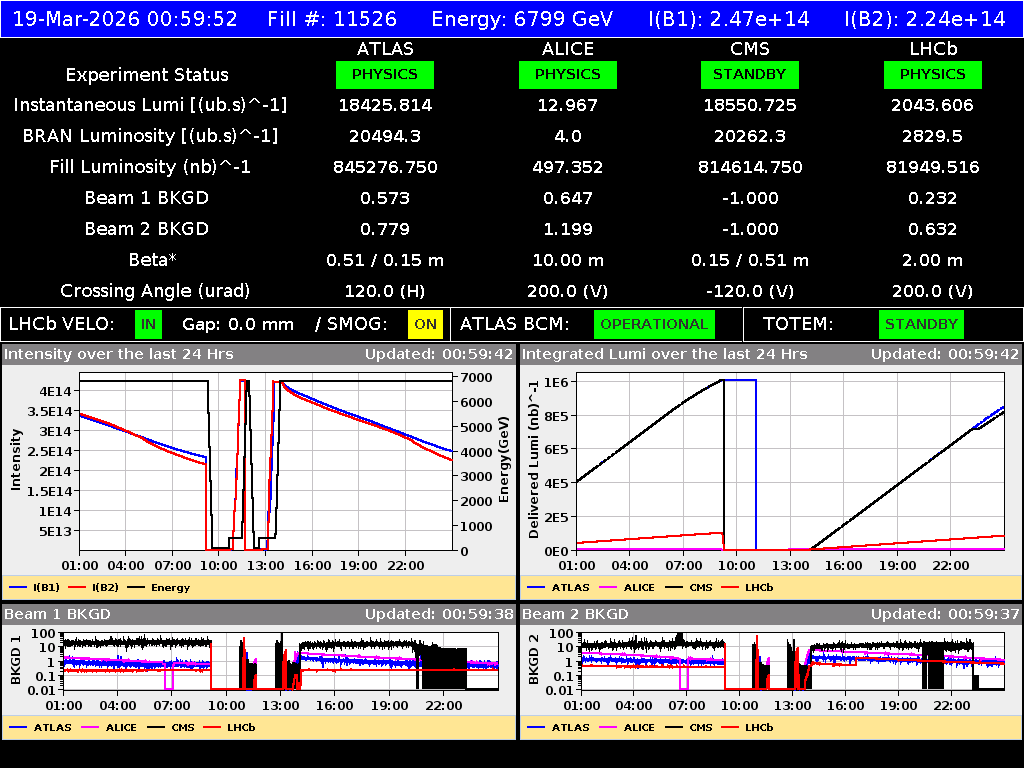Click the ATLAS PHYSICS status indicator
Image resolution: width=1024 pixels, height=768 pixels.
tap(385, 74)
